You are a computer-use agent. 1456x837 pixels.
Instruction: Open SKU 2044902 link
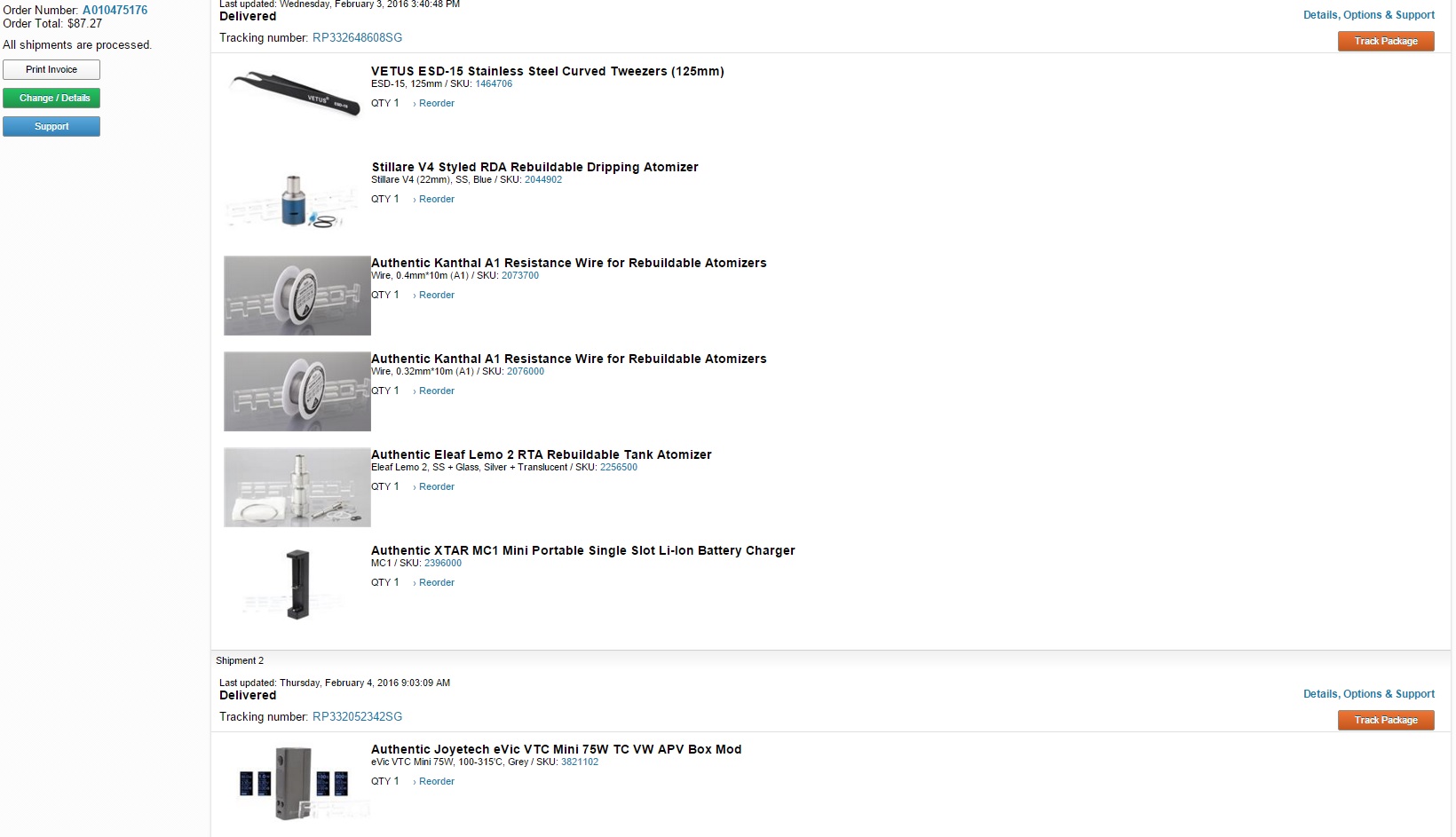point(543,179)
